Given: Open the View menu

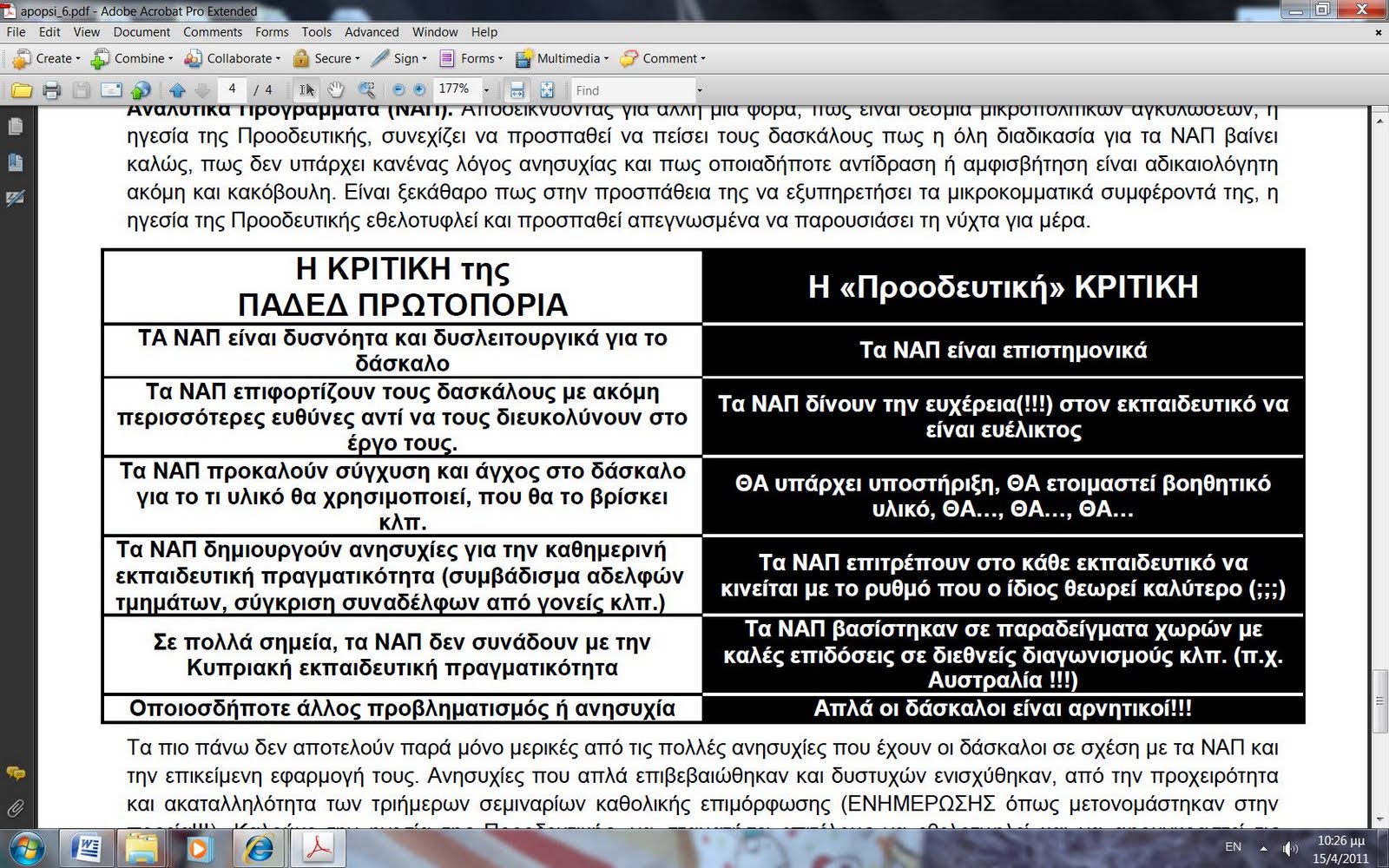Looking at the screenshot, I should (x=87, y=32).
